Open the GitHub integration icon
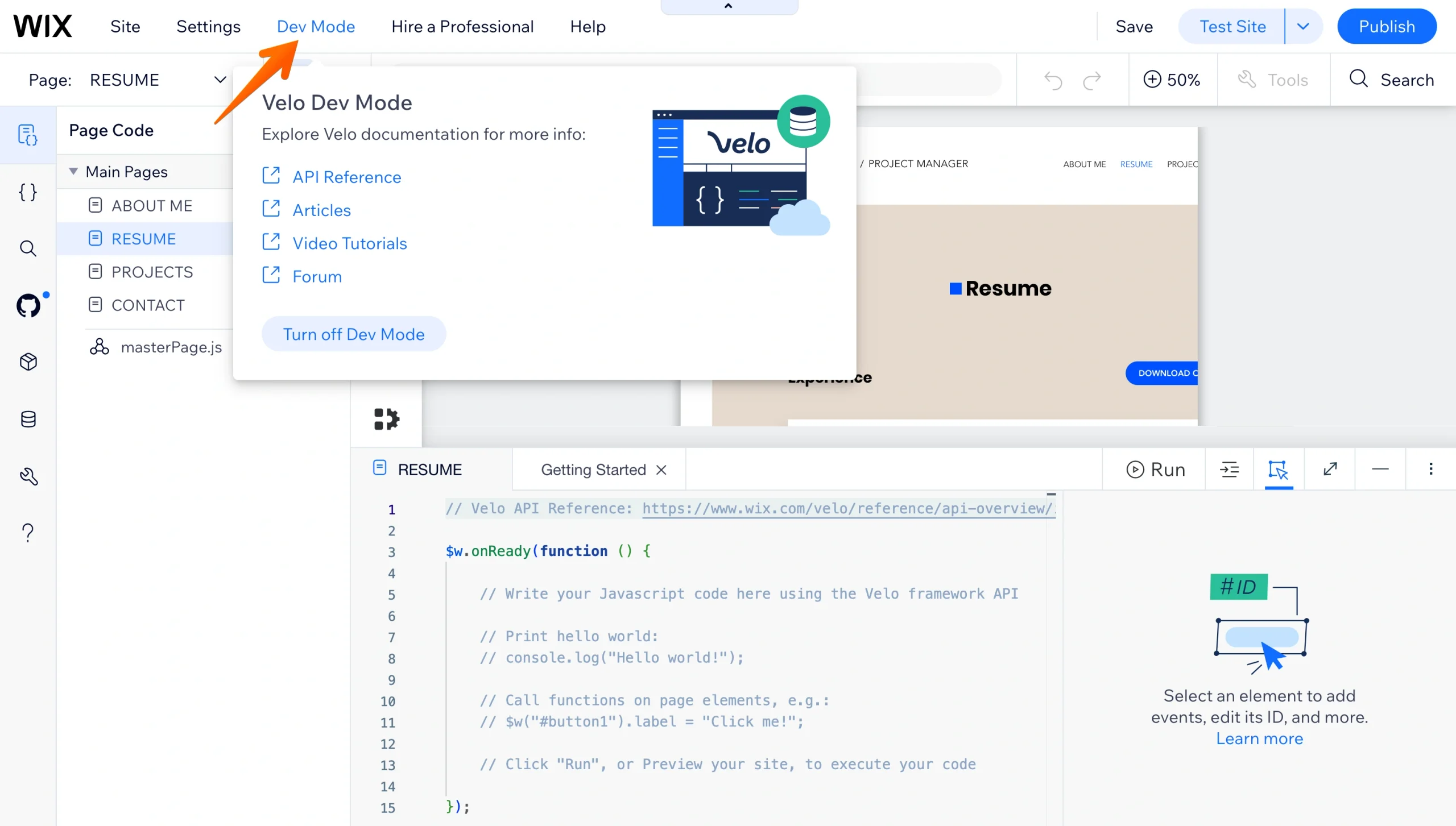 coord(28,305)
